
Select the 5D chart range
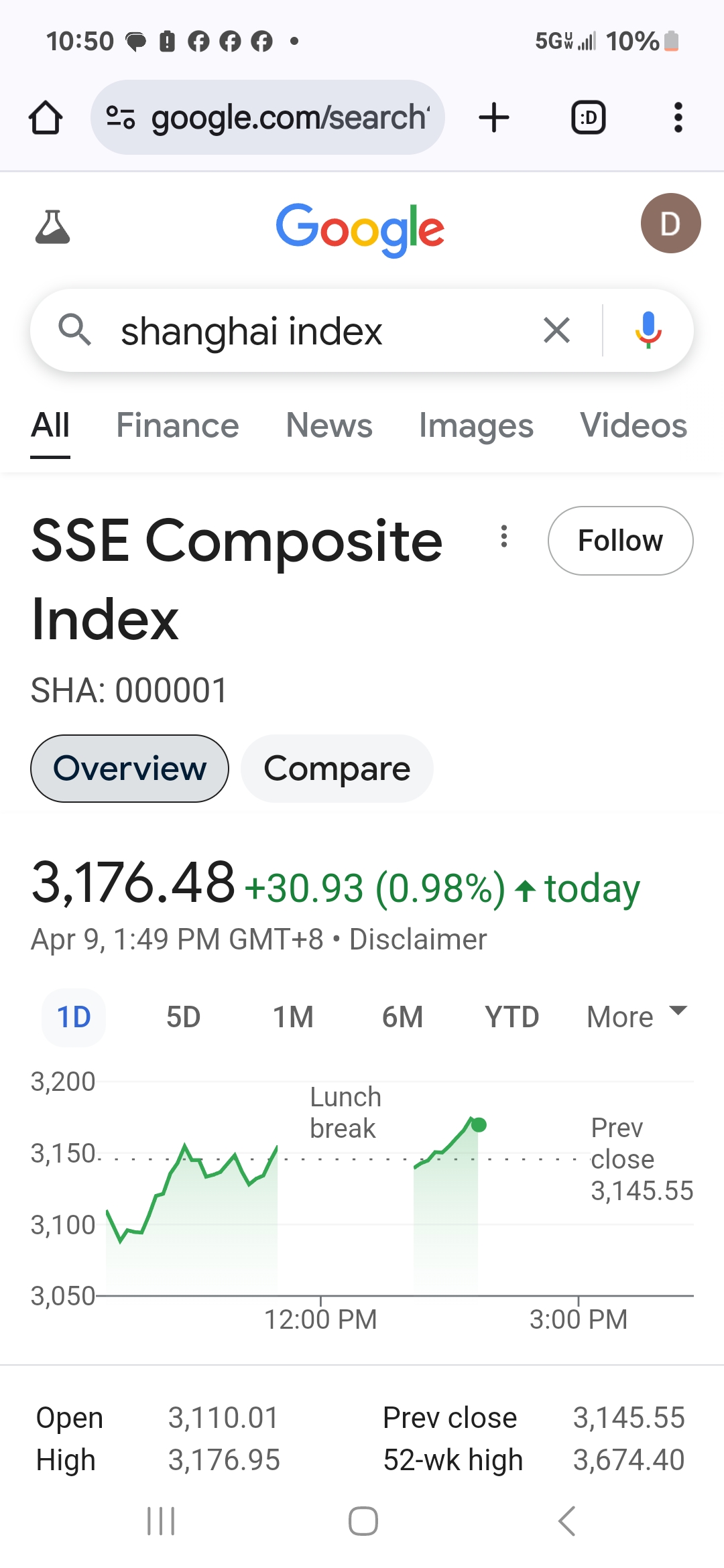point(183,1017)
